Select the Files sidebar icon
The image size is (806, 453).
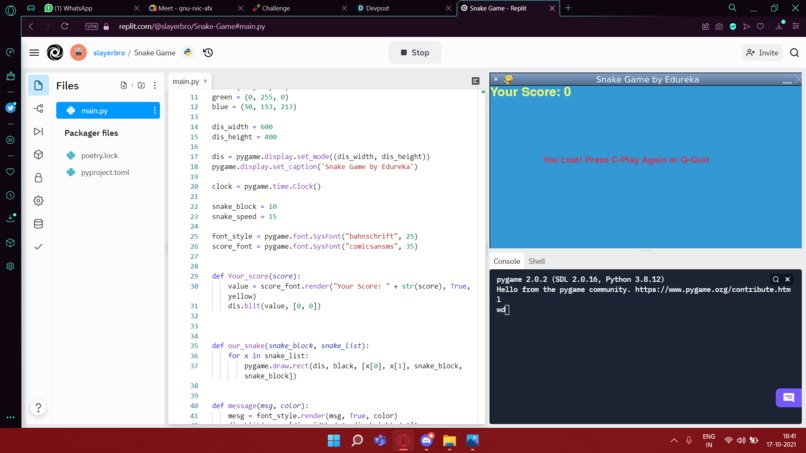(39, 85)
